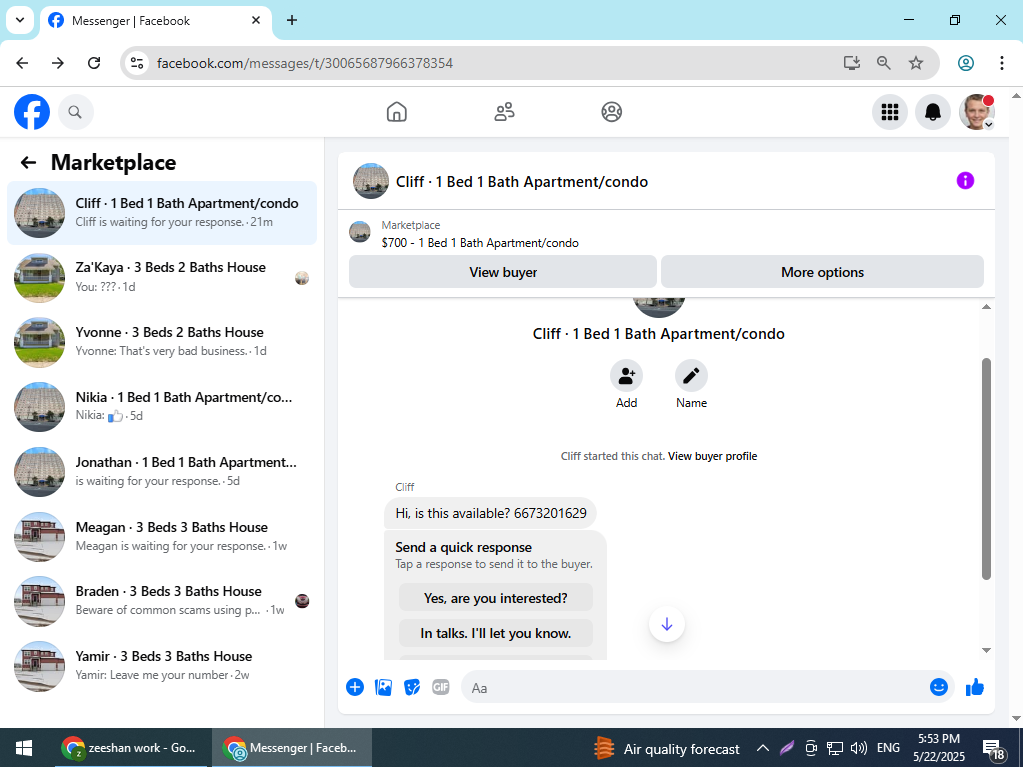Viewport: 1023px width, 767px height.
Task: Switch to Messenger Facebook taskbar window
Action: pyautogui.click(x=292, y=748)
